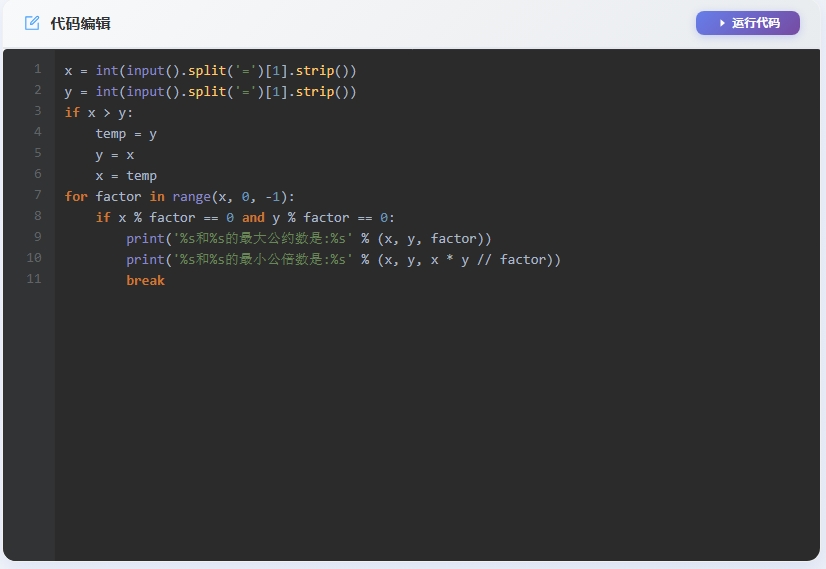This screenshot has width=826, height=569.
Task: Click line number 7 in the gutter
Action: tap(37, 196)
